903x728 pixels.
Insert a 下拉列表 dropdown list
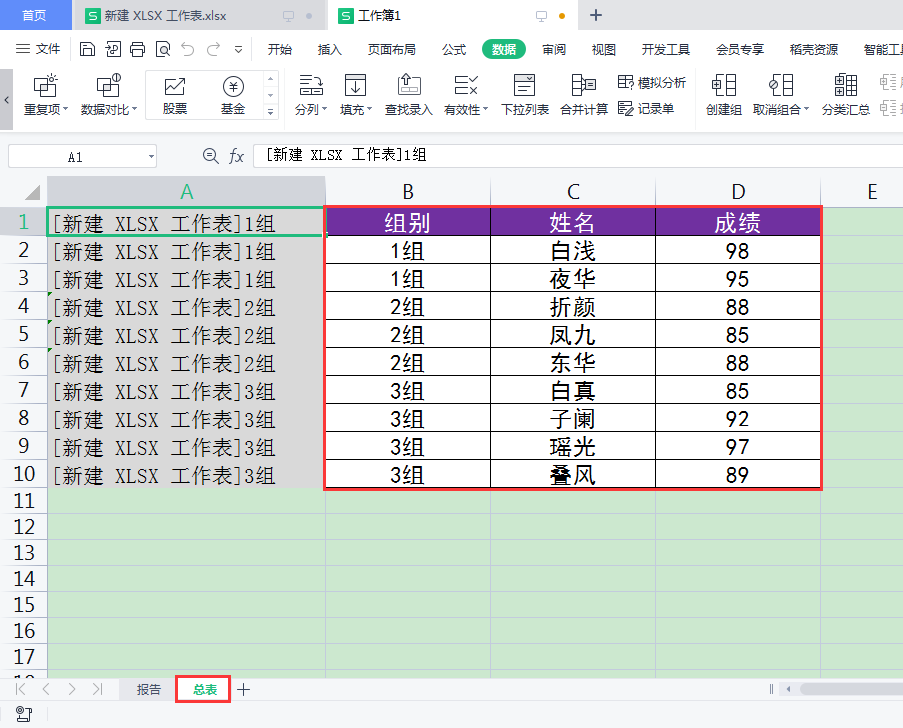[x=525, y=94]
